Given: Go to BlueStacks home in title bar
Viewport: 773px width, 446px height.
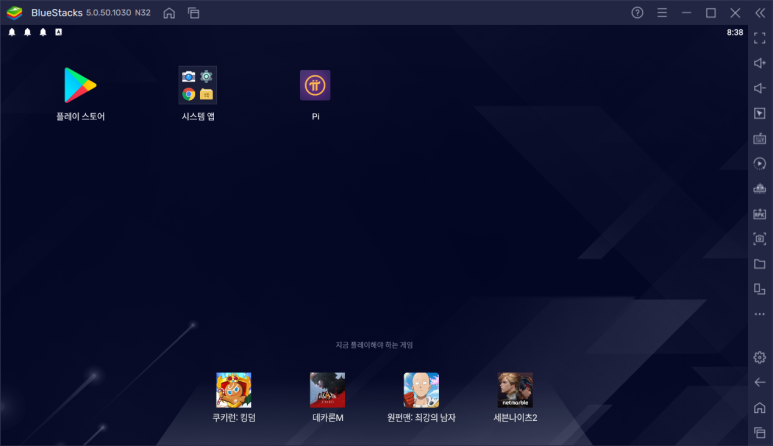Looking at the screenshot, I should tap(169, 13).
